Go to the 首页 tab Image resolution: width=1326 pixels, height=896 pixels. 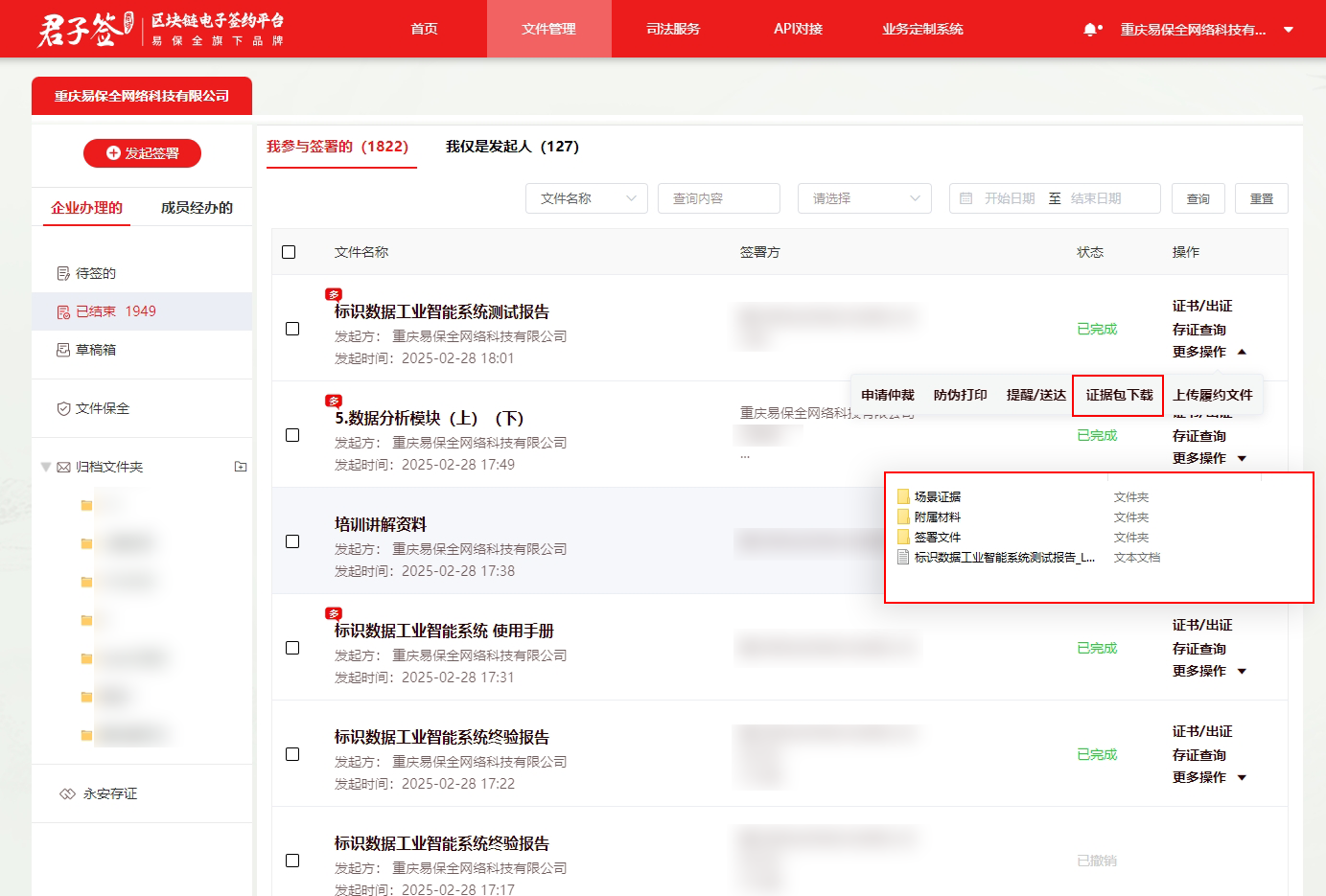click(x=424, y=29)
